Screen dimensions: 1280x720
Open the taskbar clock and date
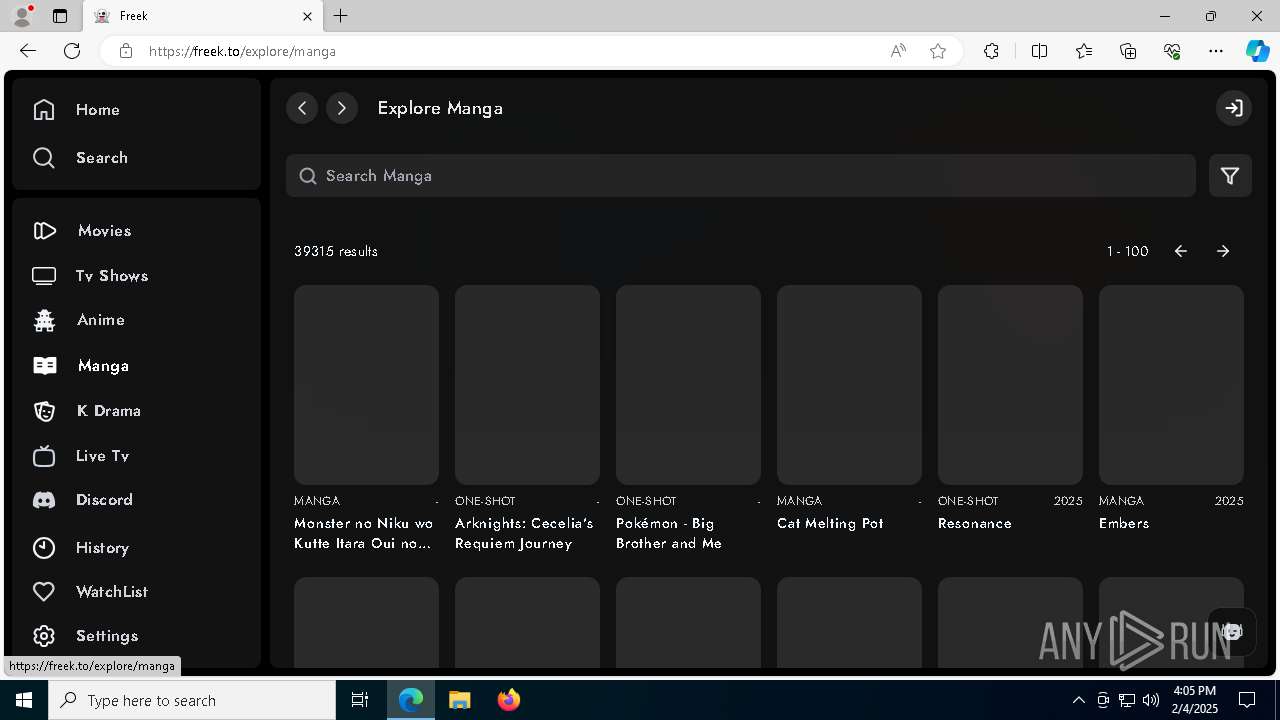pos(1194,700)
